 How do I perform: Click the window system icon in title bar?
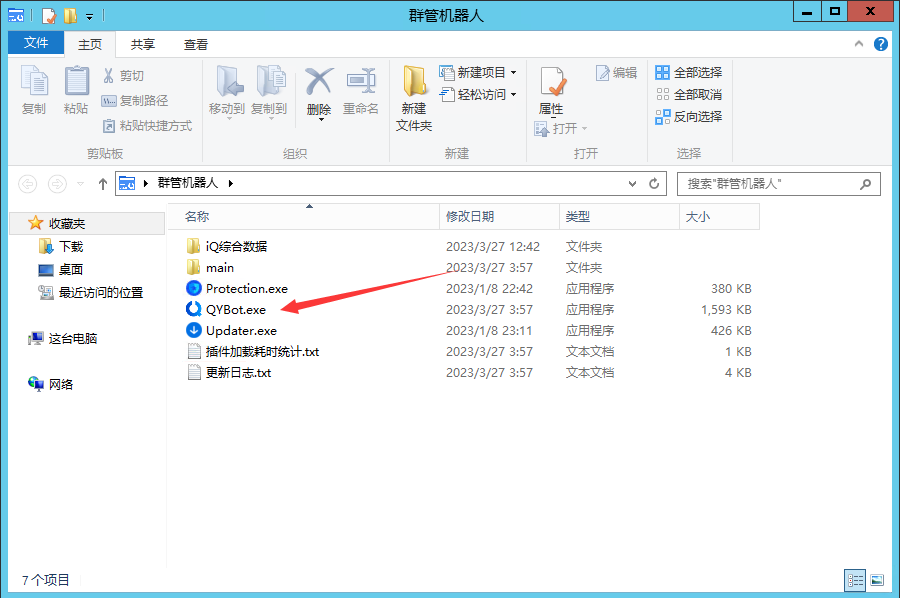pos(16,15)
